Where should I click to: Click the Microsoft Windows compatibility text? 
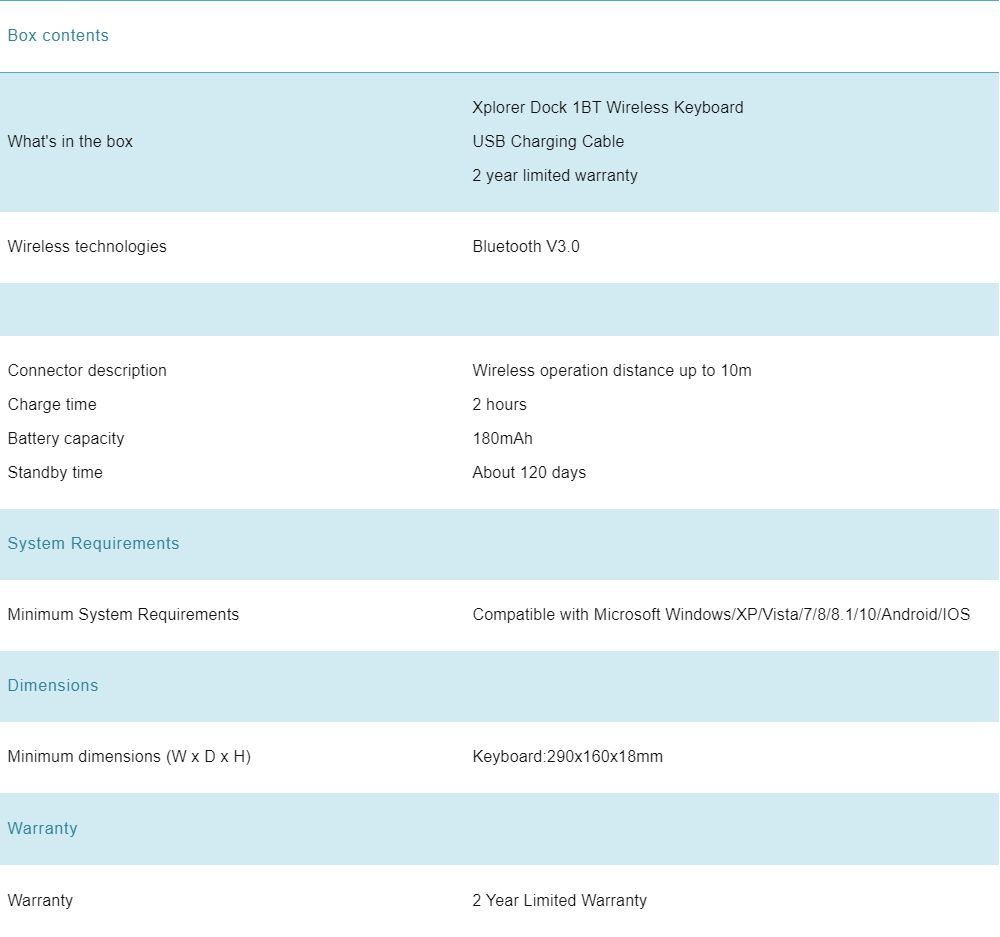click(720, 615)
